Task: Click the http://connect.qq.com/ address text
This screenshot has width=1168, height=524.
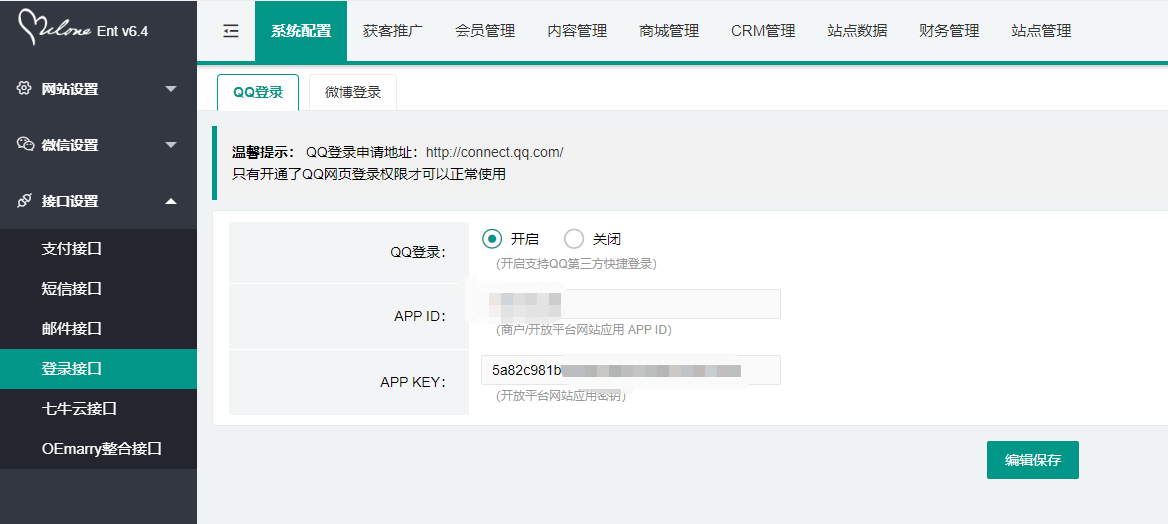Action: click(x=495, y=152)
